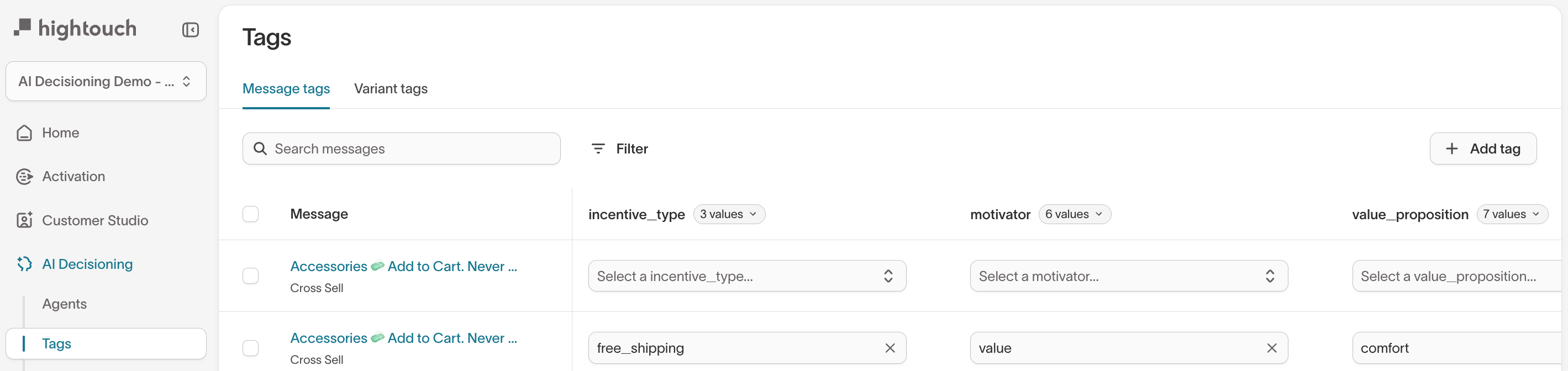Click the Hightouch logo

pos(76,28)
